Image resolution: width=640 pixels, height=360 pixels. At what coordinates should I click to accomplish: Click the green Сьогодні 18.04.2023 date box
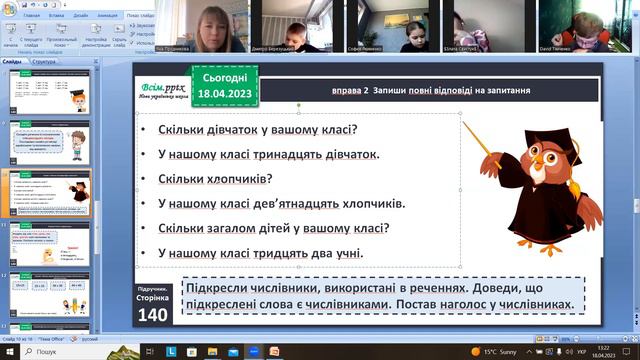[225, 86]
